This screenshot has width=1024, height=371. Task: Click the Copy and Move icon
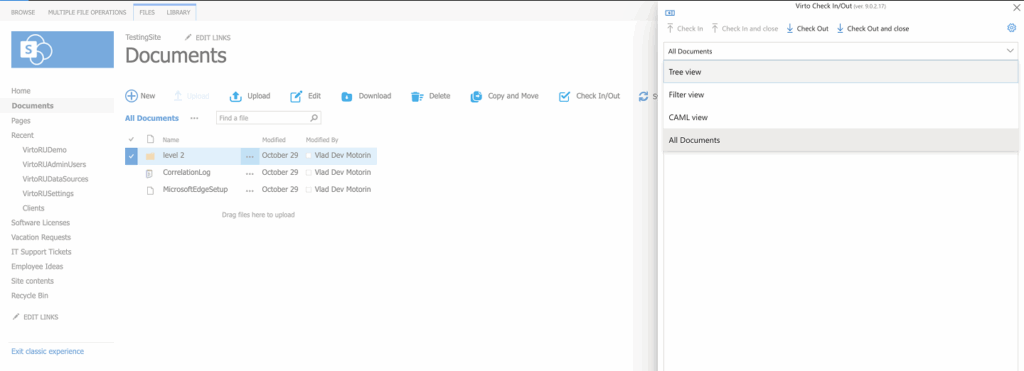[x=476, y=97]
